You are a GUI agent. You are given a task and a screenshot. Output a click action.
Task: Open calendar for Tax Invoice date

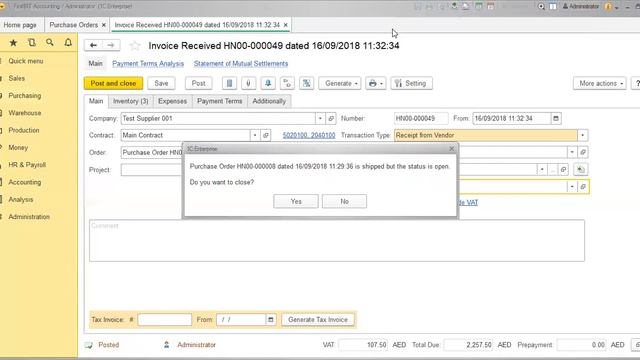point(271,320)
